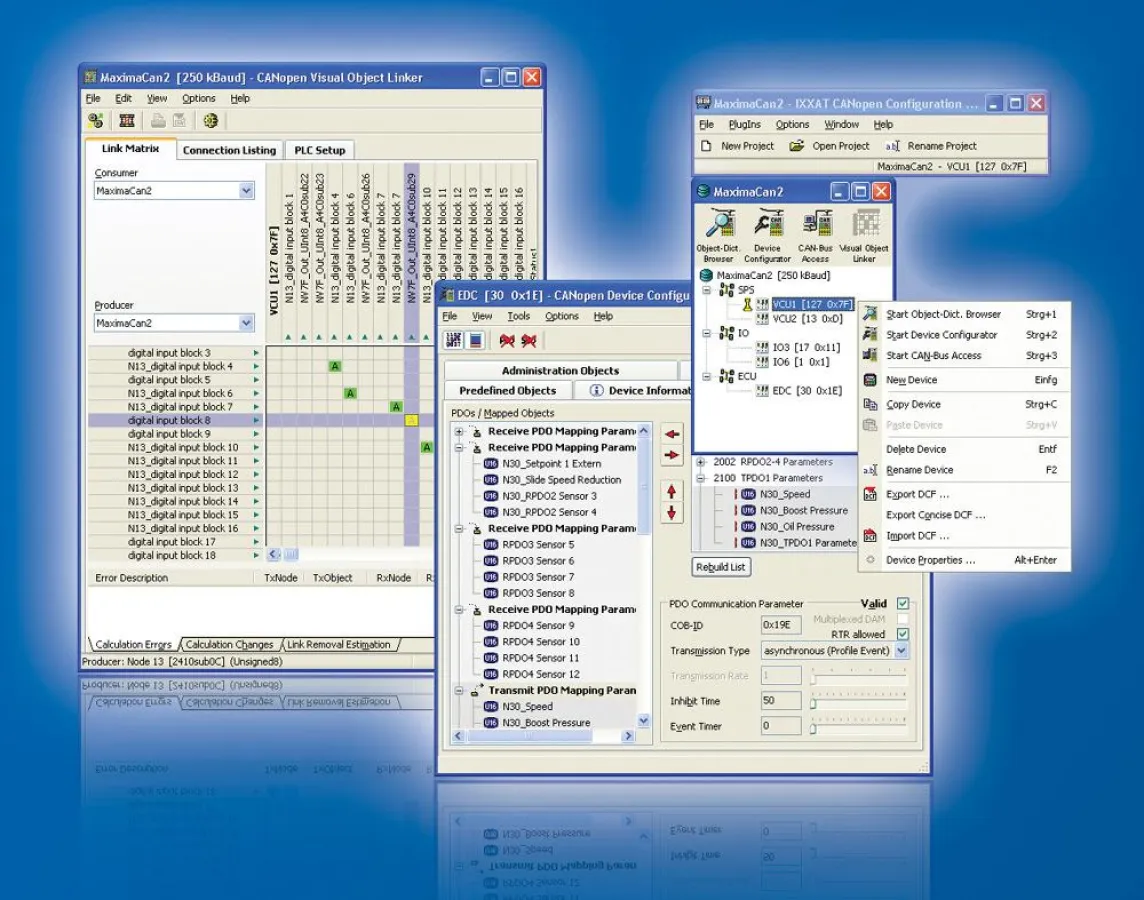This screenshot has height=900, width=1144.
Task: Click the COB-ID input field
Action: pyautogui.click(x=780, y=625)
